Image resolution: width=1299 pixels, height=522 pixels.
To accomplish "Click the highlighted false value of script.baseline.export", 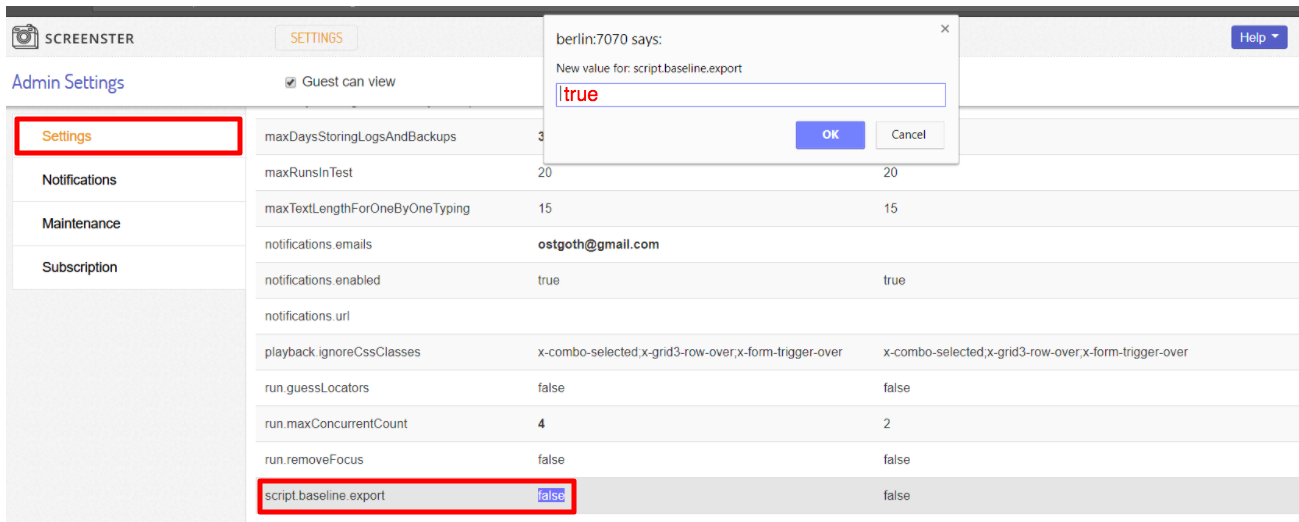I will (551, 496).
